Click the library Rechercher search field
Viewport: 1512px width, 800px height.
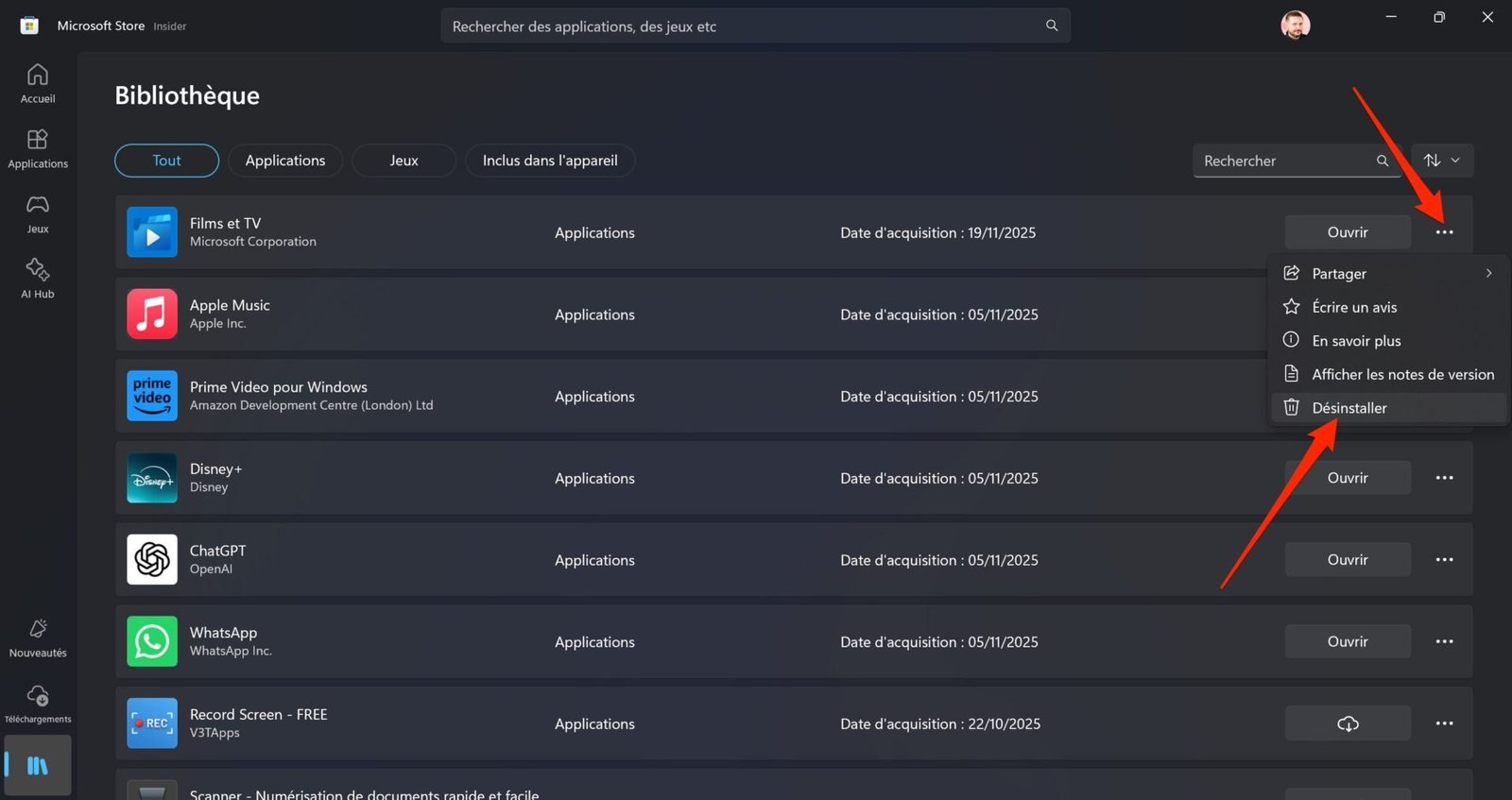(1285, 161)
